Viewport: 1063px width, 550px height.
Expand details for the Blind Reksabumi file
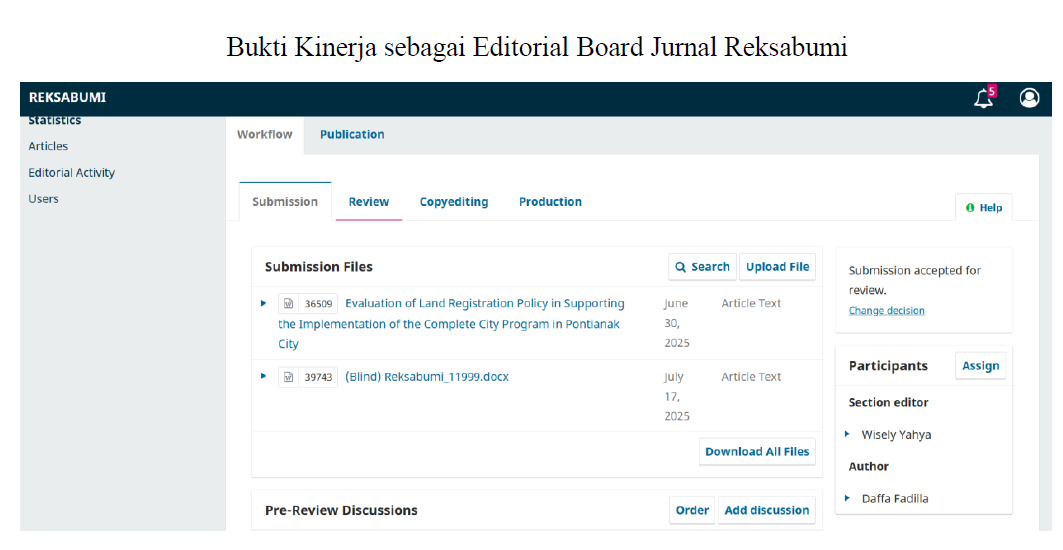pos(264,376)
